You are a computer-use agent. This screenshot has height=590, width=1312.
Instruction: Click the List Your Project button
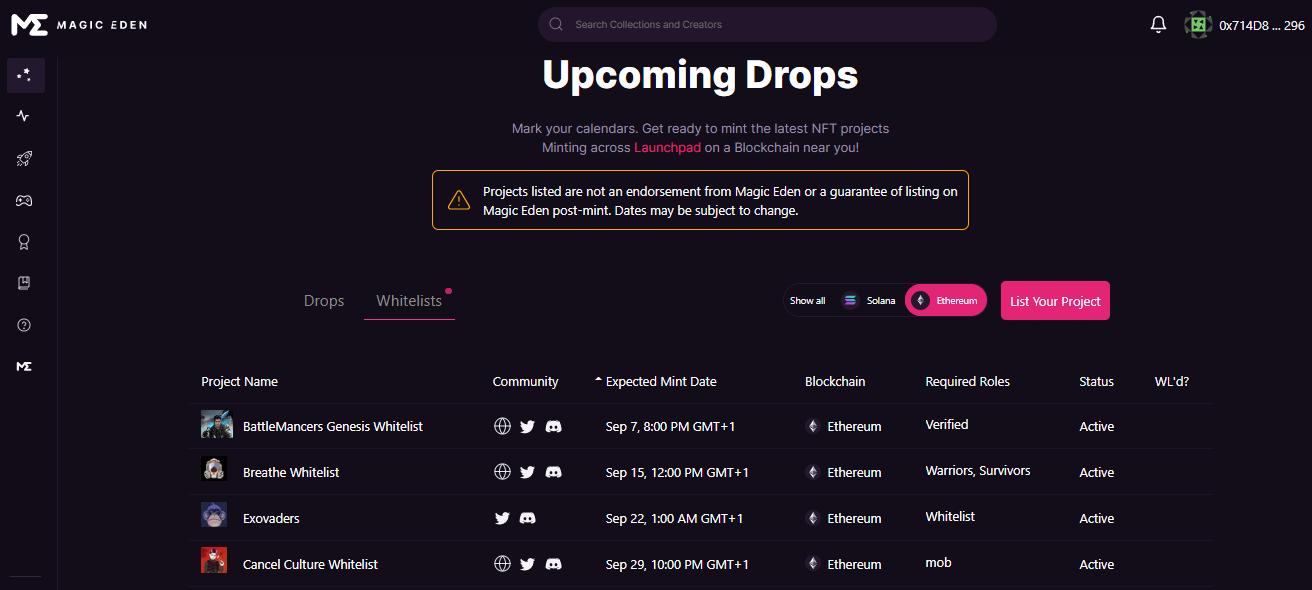click(x=1055, y=301)
